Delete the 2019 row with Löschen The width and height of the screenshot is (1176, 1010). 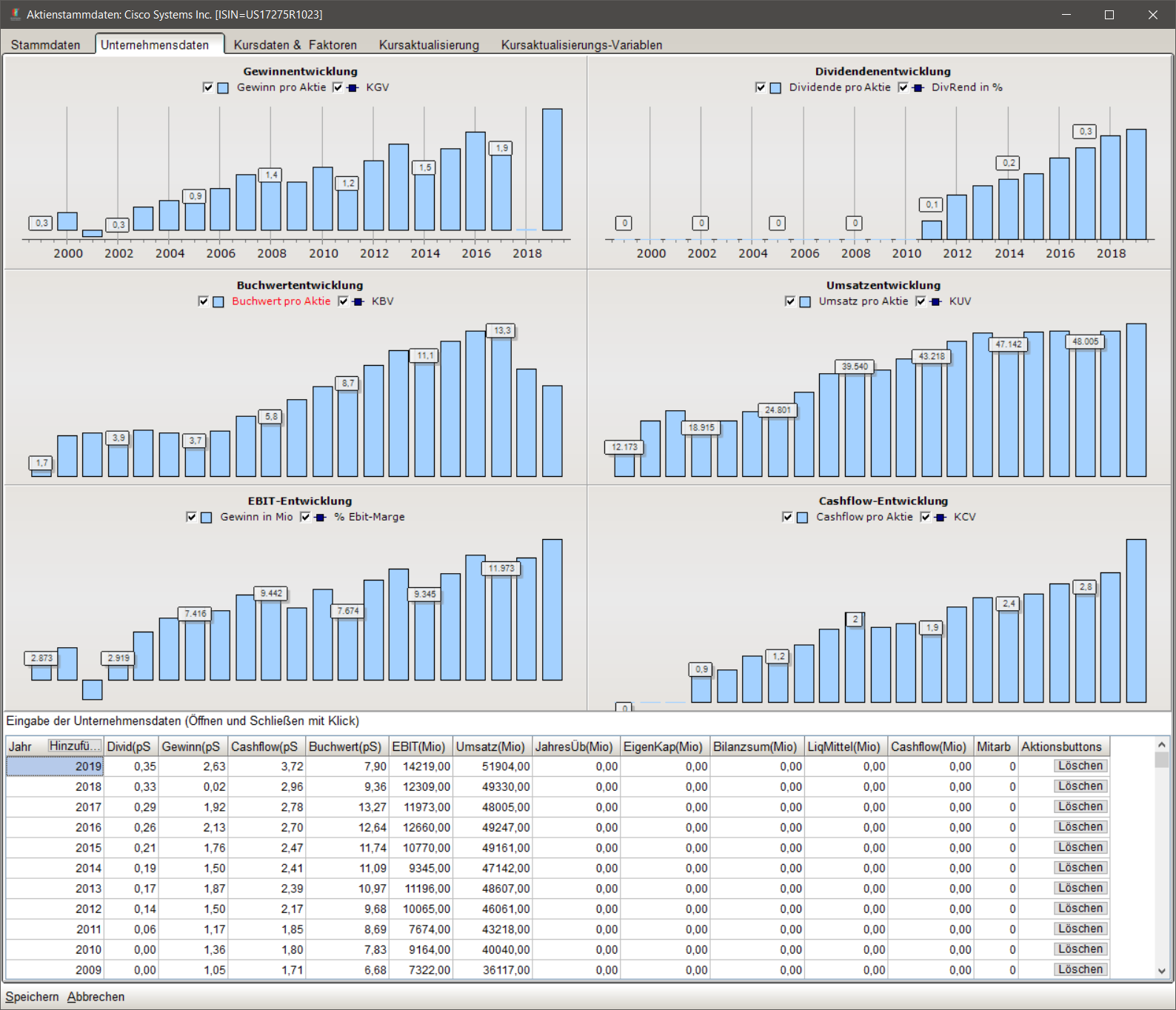click(1080, 766)
